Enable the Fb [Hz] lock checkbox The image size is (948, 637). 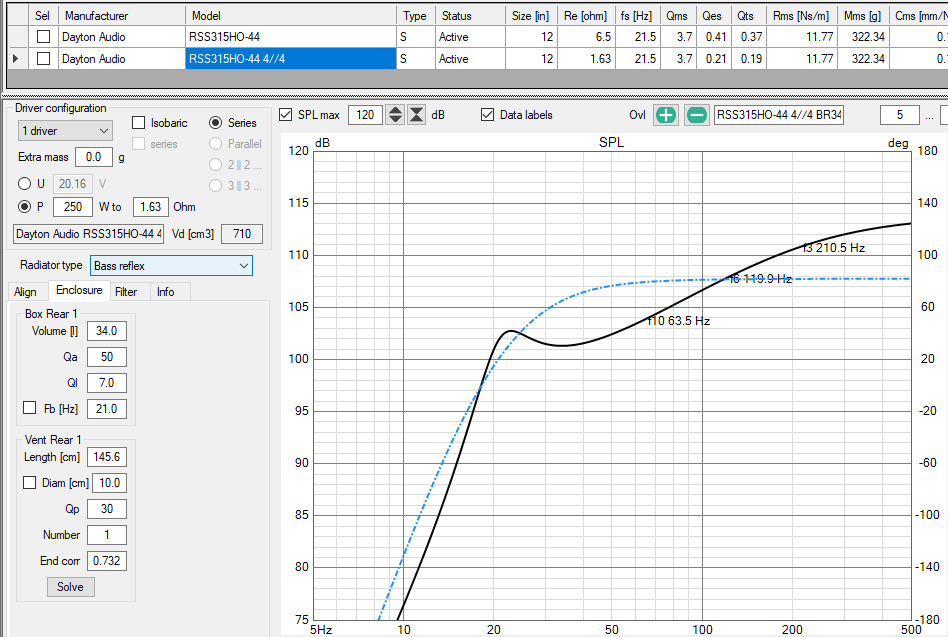click(x=30, y=408)
